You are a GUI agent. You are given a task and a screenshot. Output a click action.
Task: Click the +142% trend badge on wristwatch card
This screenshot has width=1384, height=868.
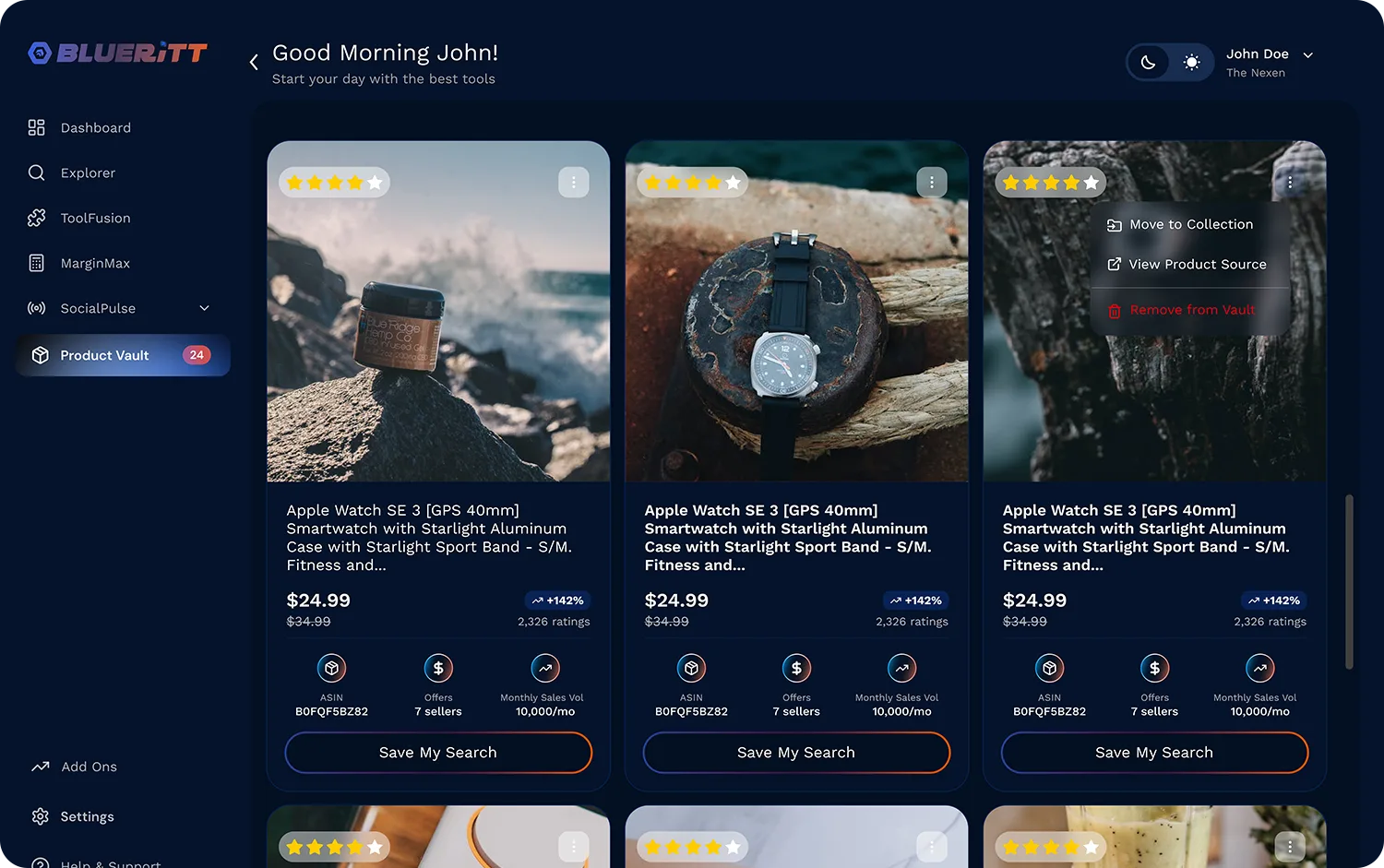[915, 600]
